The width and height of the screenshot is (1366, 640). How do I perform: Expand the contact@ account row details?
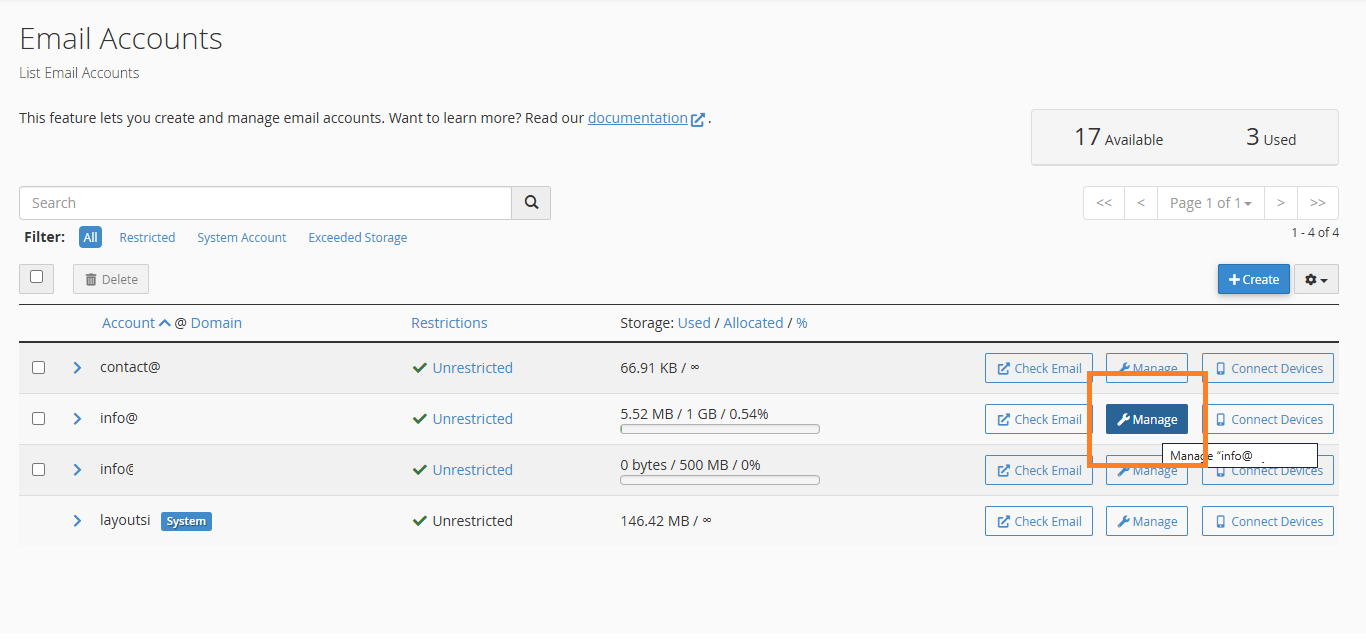pos(77,368)
